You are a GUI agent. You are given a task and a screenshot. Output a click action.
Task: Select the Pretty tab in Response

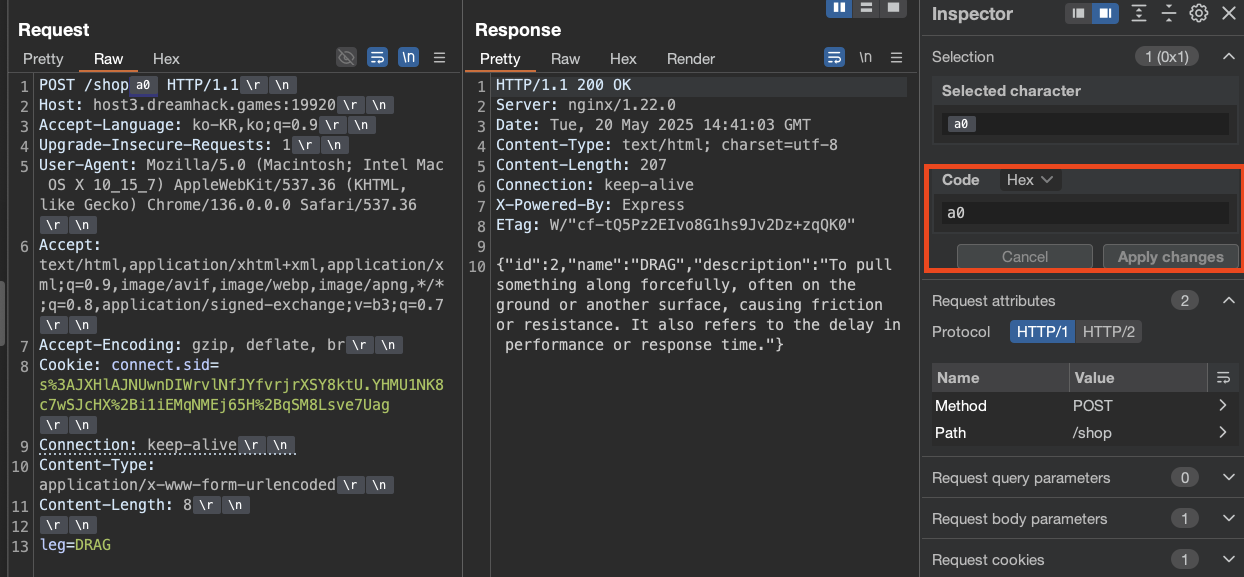[500, 59]
